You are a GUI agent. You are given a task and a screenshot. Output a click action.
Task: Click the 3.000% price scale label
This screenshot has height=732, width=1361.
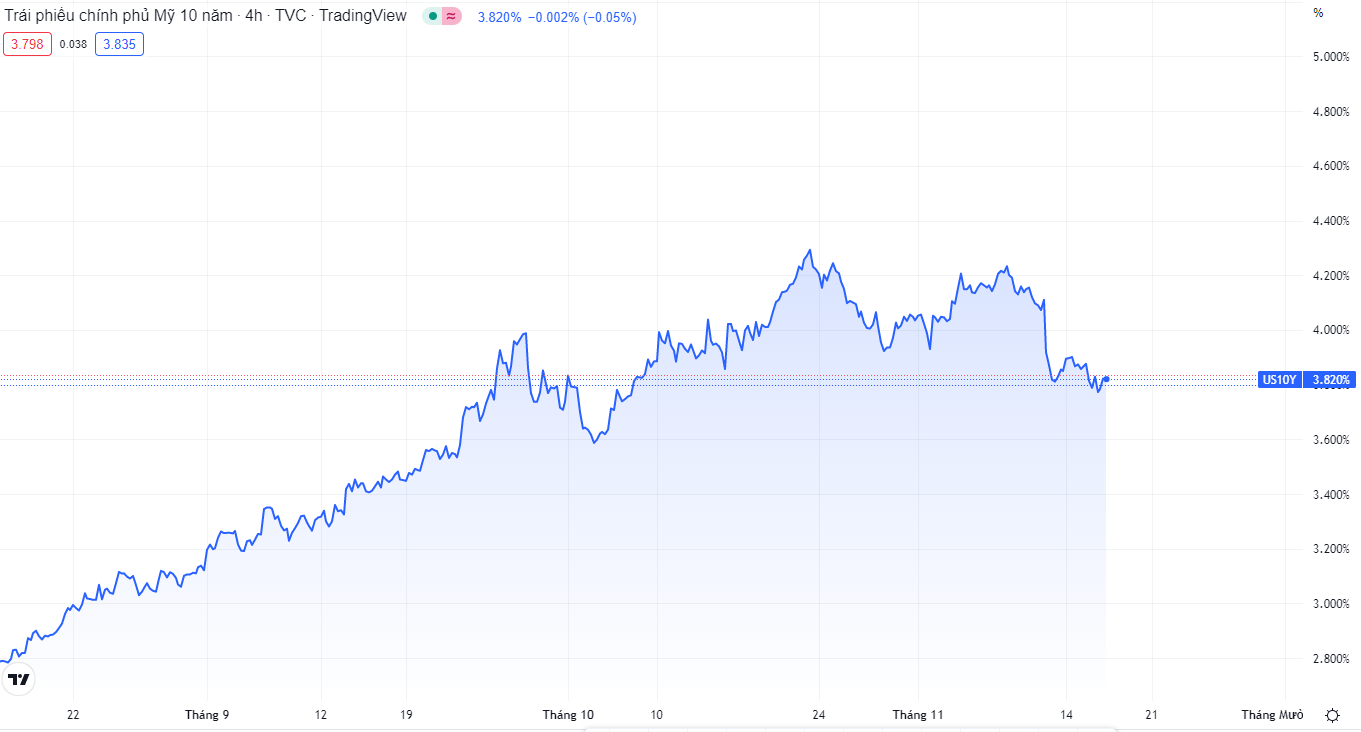tap(1330, 604)
